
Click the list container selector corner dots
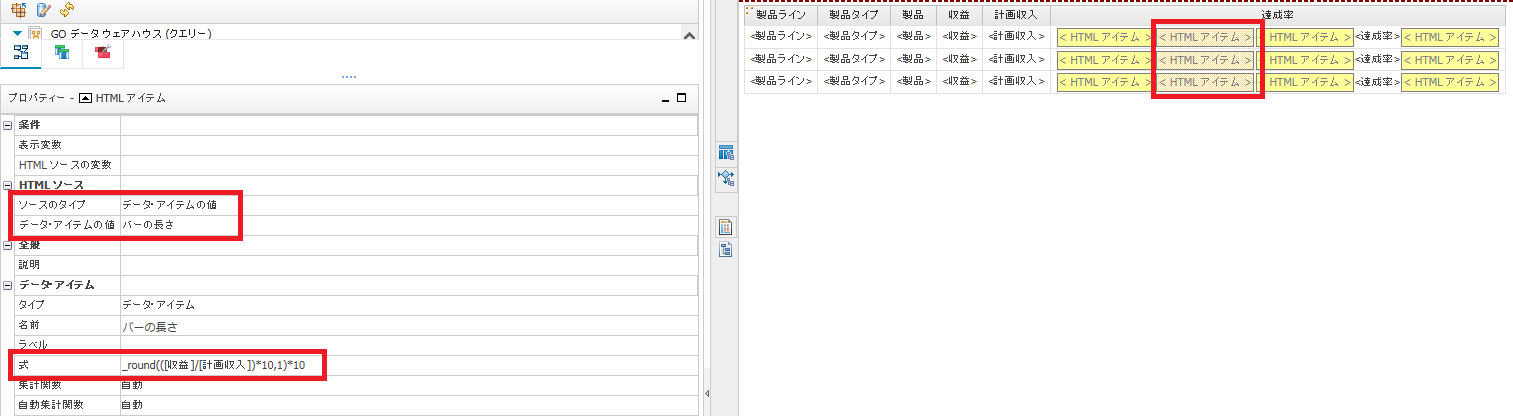747,11
